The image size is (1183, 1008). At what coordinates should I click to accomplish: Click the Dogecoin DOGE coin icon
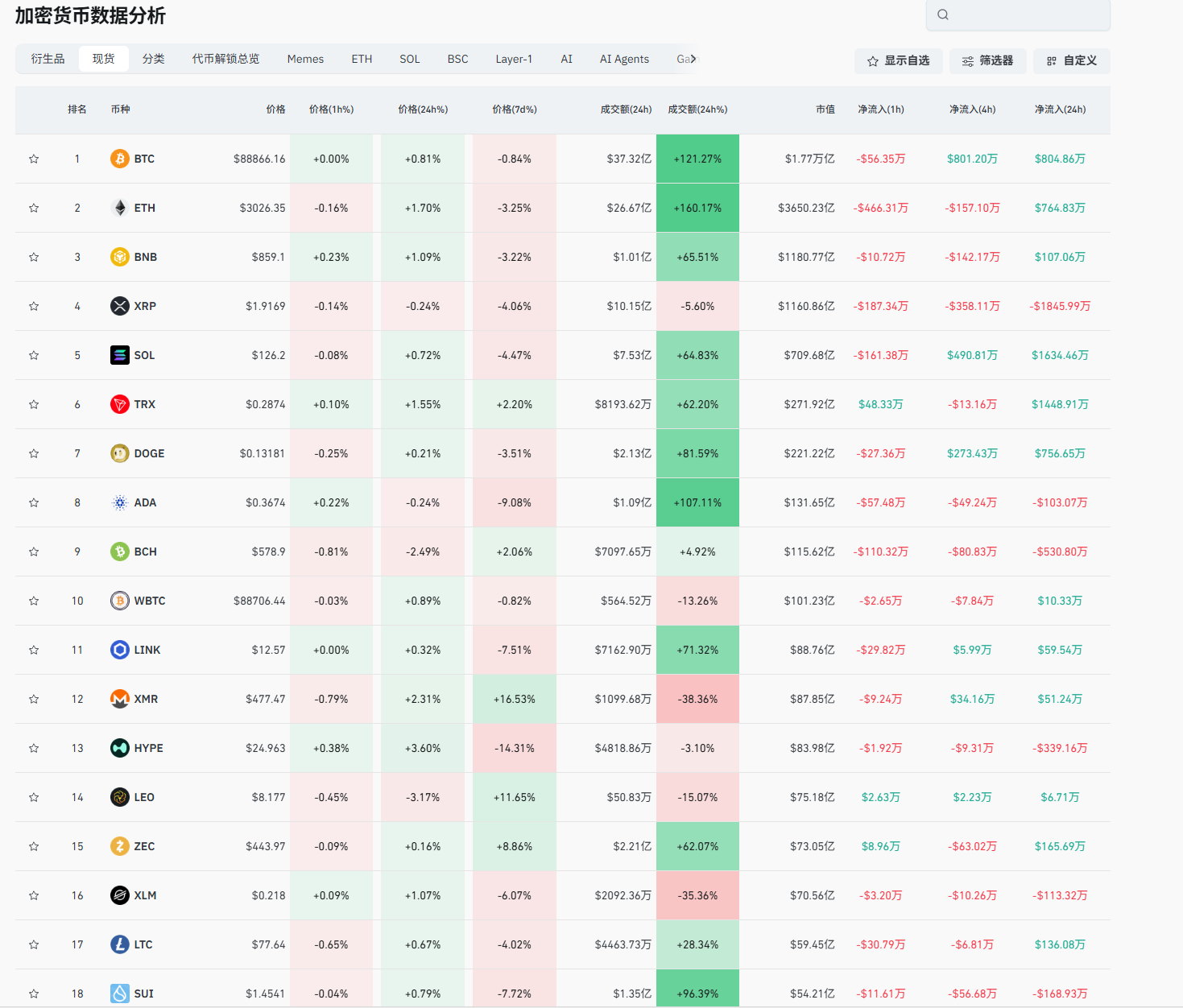119,453
